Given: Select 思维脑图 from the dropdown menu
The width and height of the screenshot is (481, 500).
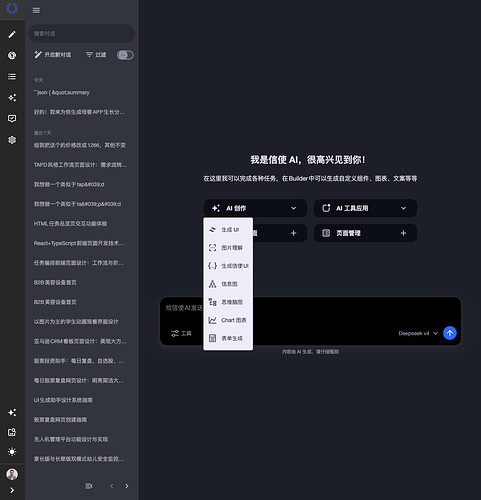Looking at the screenshot, I should click(x=228, y=302).
